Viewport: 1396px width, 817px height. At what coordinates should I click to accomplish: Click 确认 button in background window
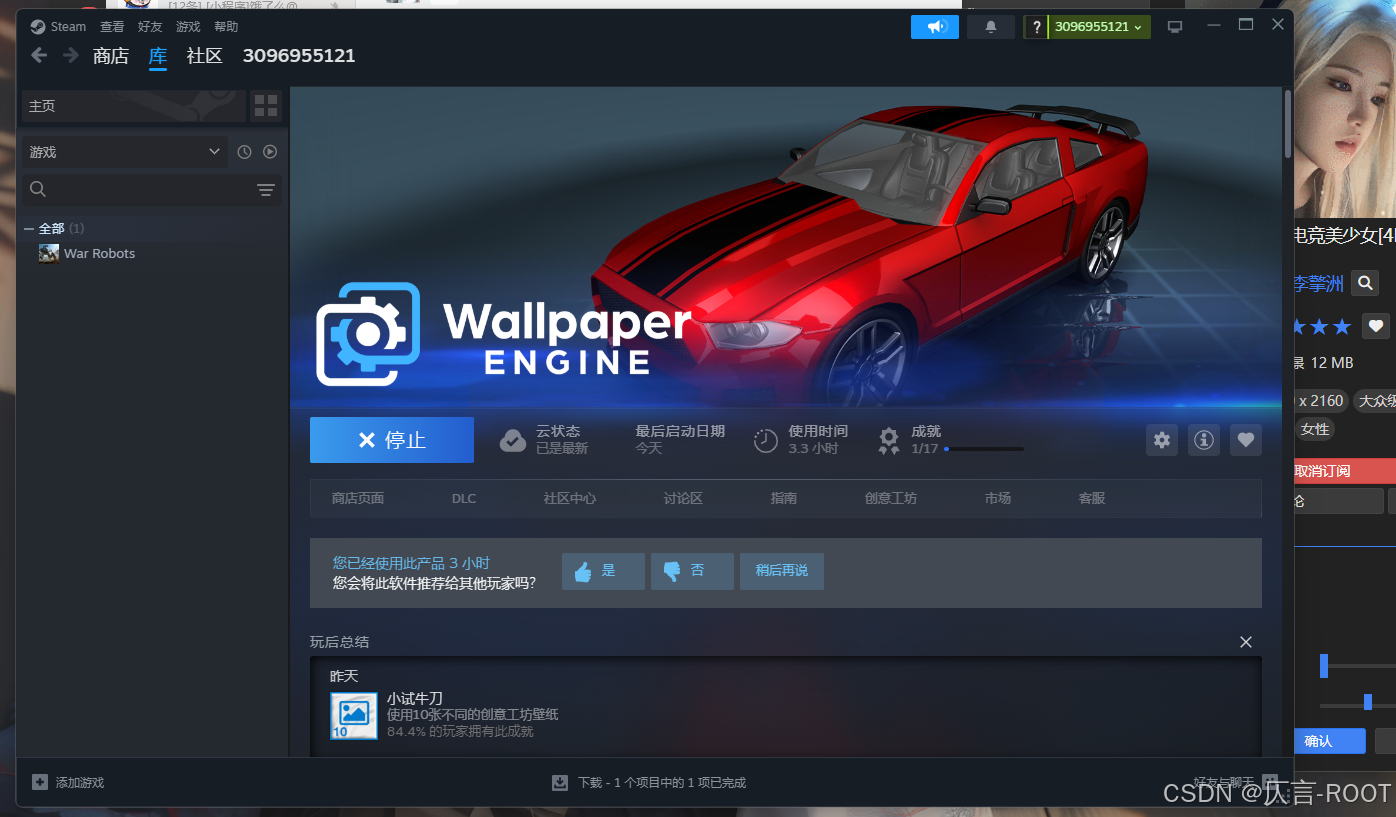[x=1330, y=741]
